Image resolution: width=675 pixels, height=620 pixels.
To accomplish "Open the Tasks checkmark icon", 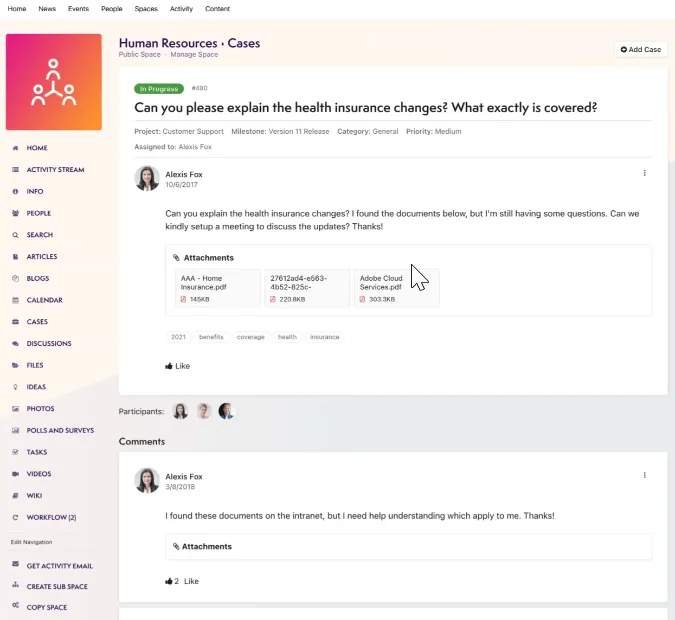I will point(15,452).
